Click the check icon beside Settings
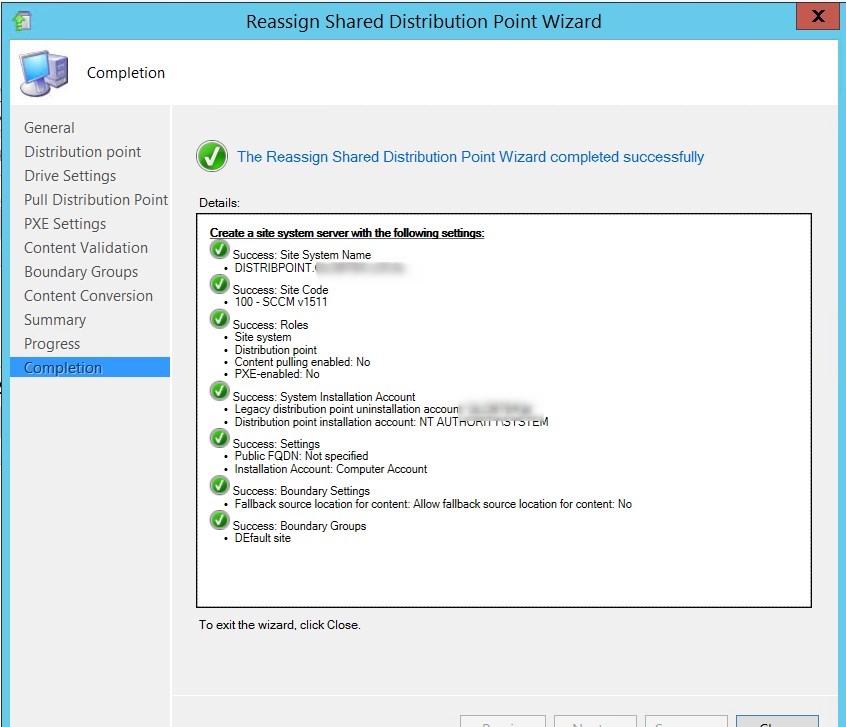The height and width of the screenshot is (727, 846). [x=219, y=439]
